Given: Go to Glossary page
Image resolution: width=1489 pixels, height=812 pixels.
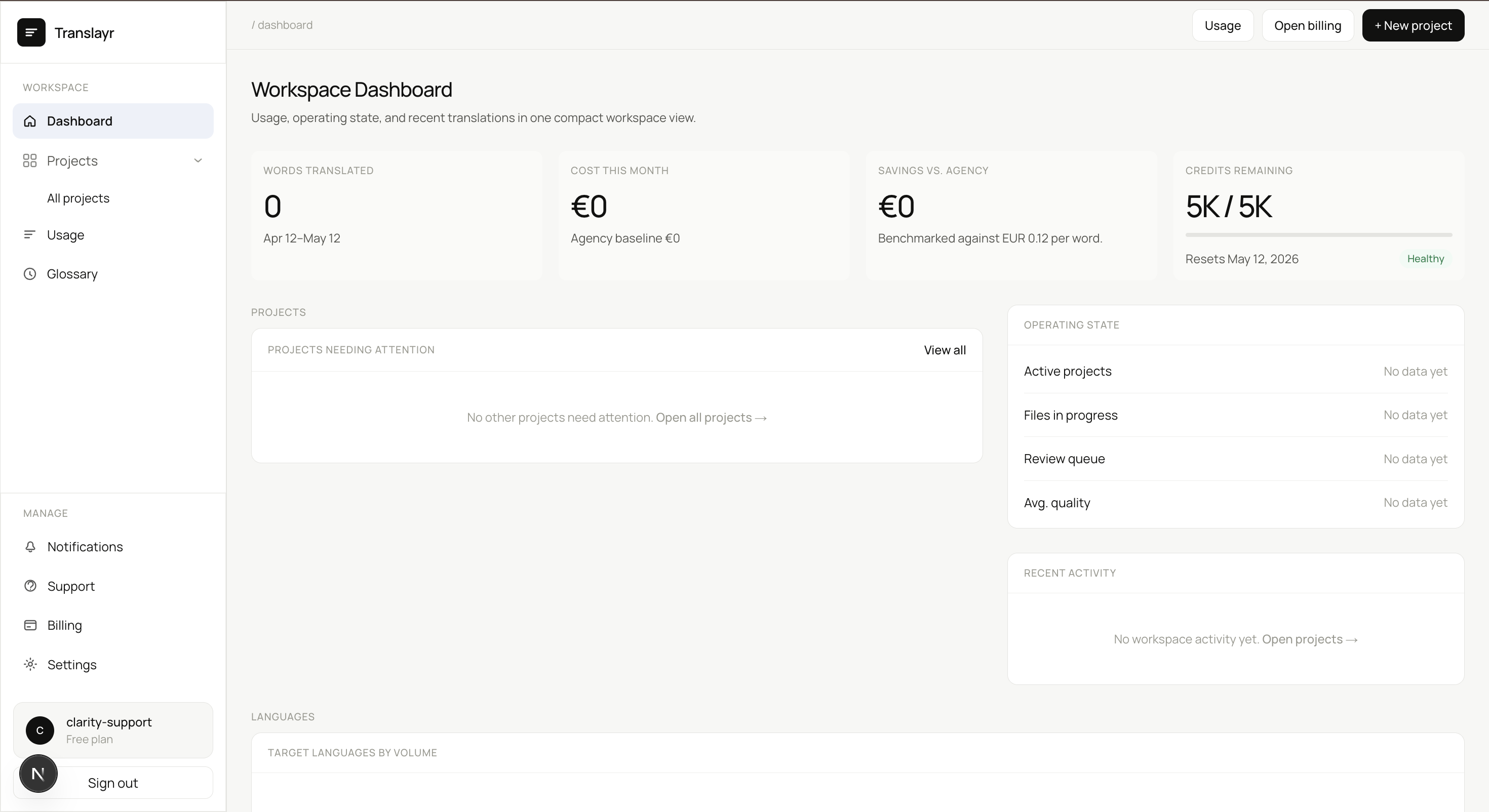Looking at the screenshot, I should (72, 274).
